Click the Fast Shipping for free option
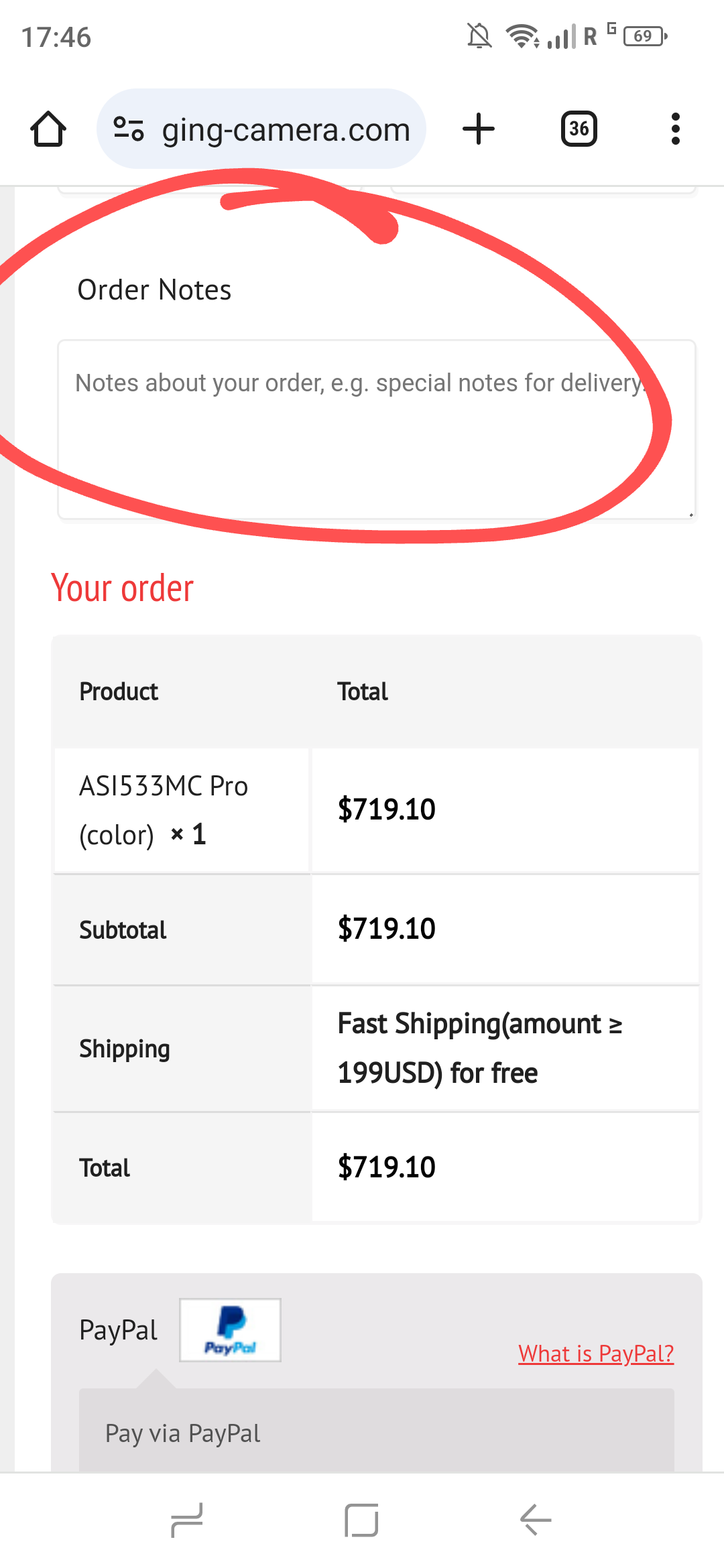Image resolution: width=724 pixels, height=1568 pixels. click(480, 1048)
